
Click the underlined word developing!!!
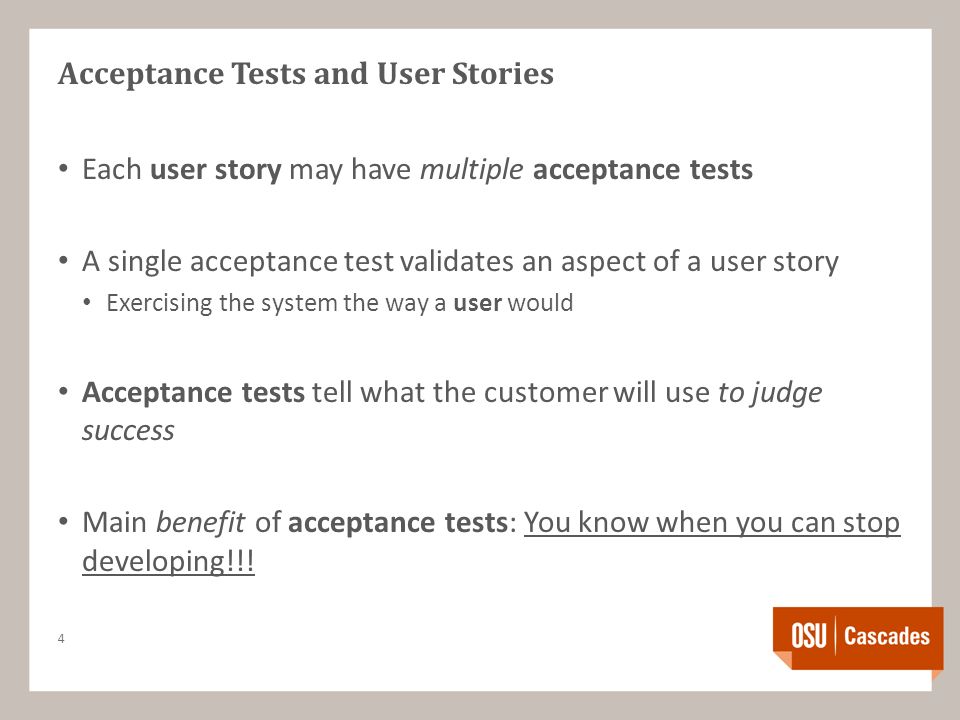click(168, 561)
